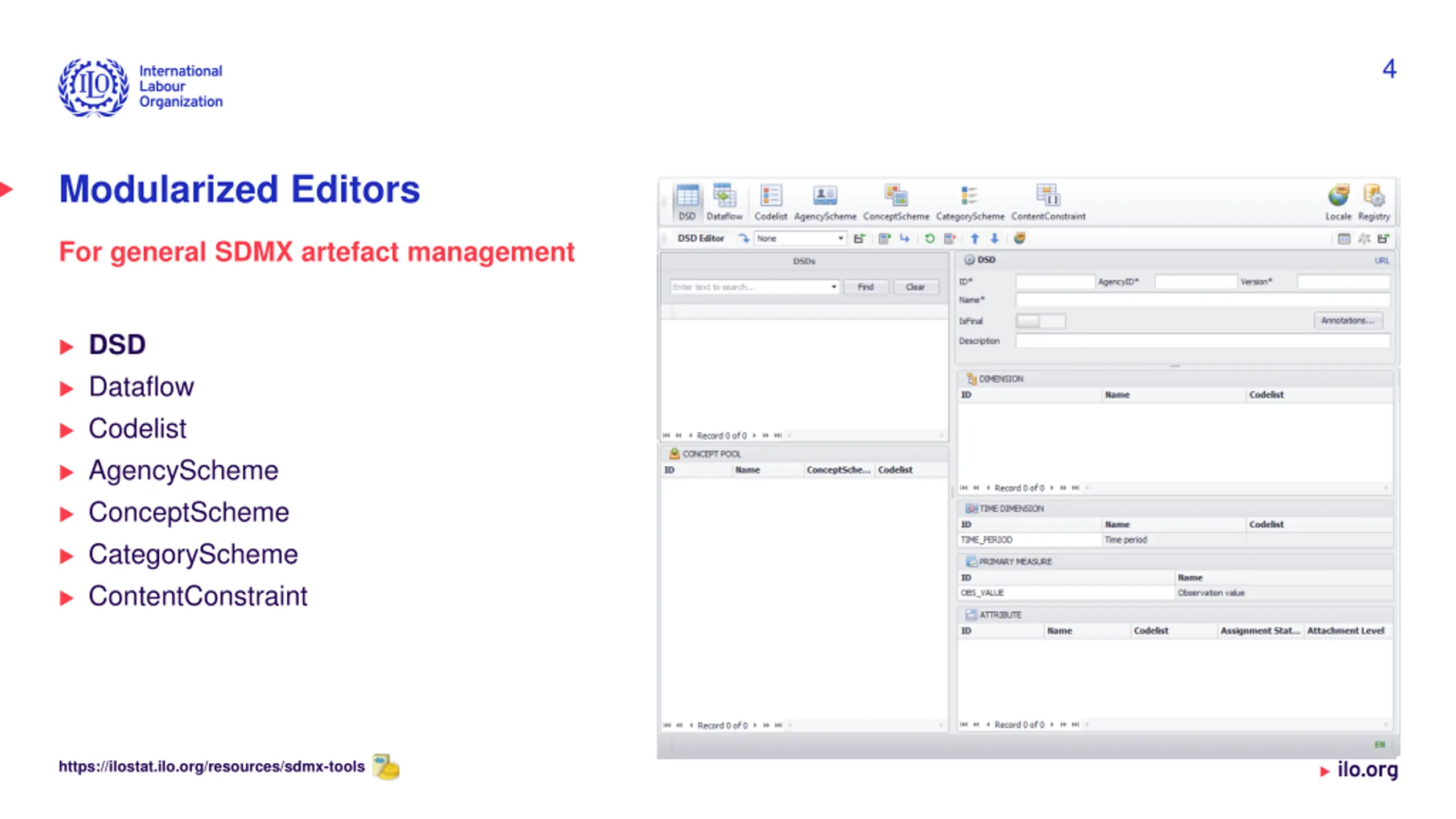The width and height of the screenshot is (1456, 819).
Task: Click the URL link in DSD panel
Action: pos(1381,260)
